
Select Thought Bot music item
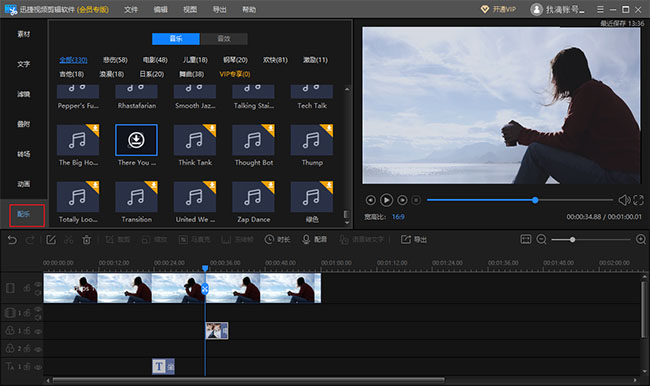point(254,145)
